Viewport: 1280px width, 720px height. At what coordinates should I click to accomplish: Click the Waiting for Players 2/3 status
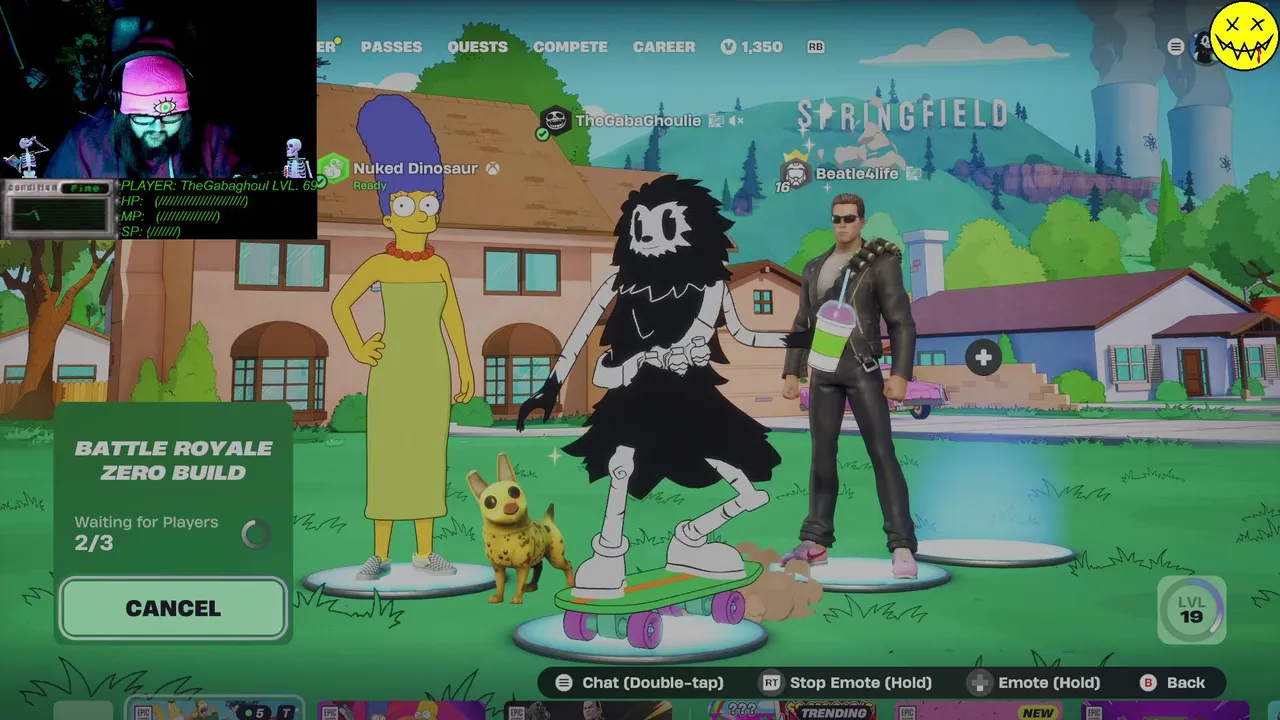[146, 533]
